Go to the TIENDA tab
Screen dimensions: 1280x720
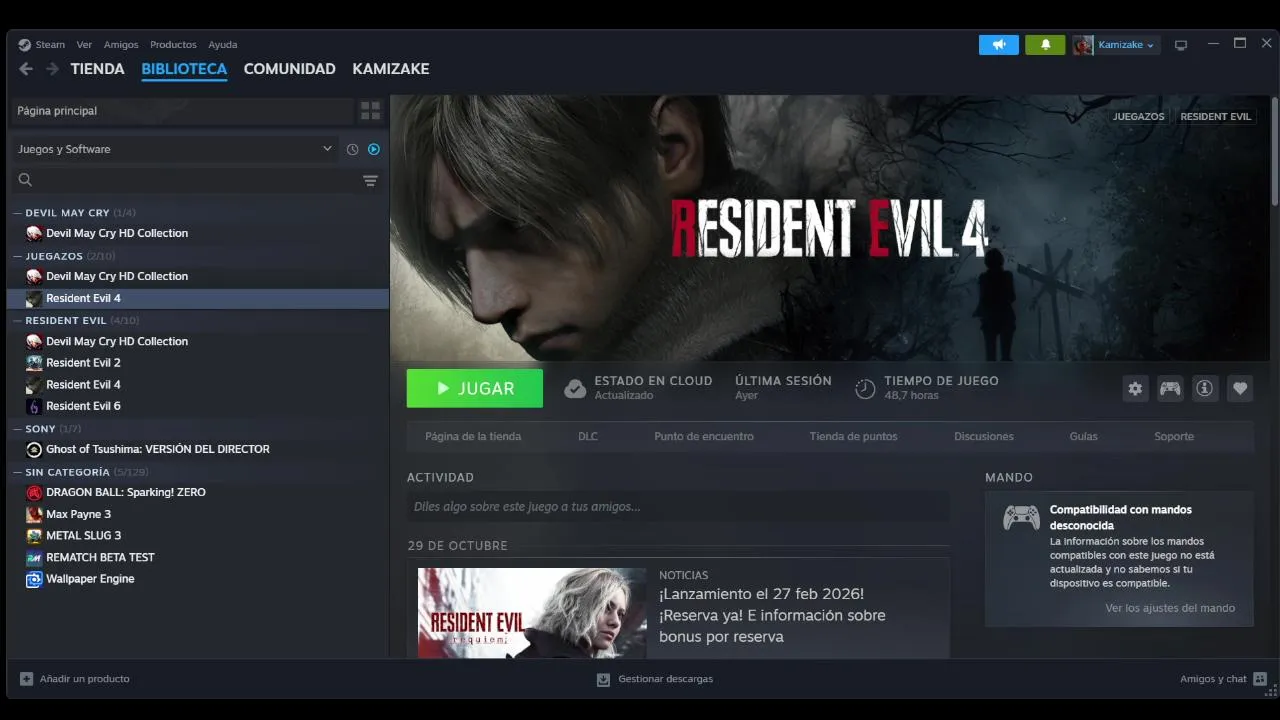(97, 69)
